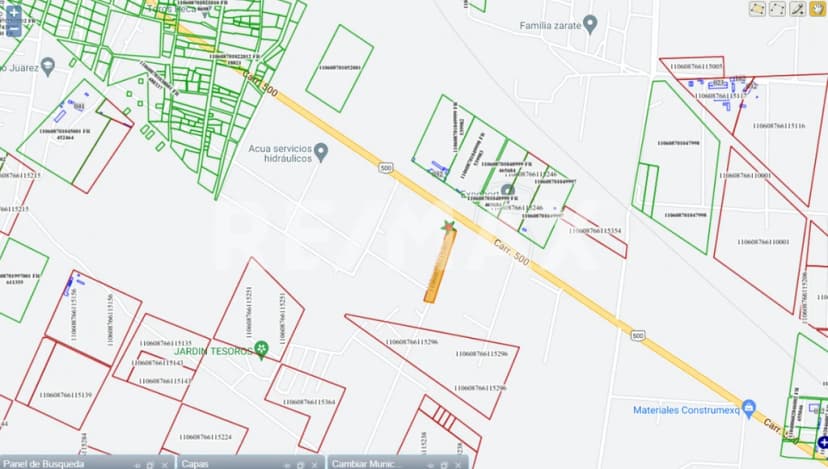
Task: Restore the Panel de Busqueda window
Action: (149, 464)
